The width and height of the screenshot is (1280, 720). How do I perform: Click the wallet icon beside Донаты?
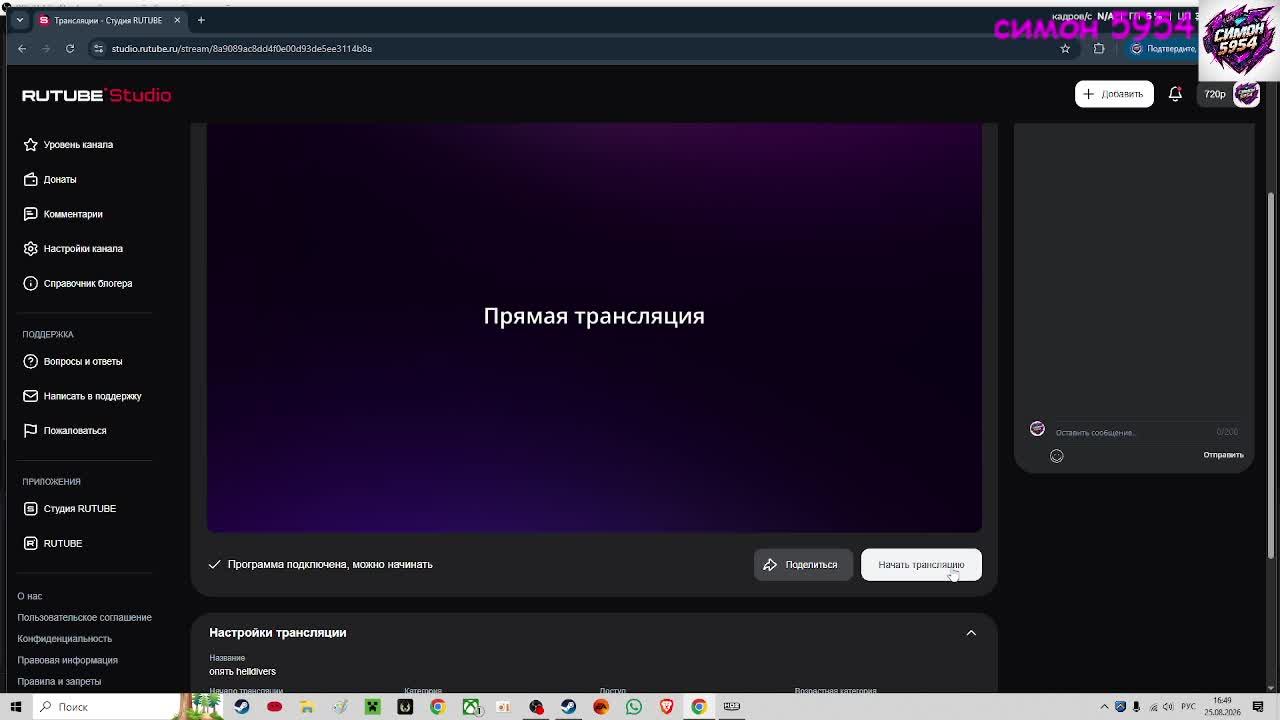point(30,179)
